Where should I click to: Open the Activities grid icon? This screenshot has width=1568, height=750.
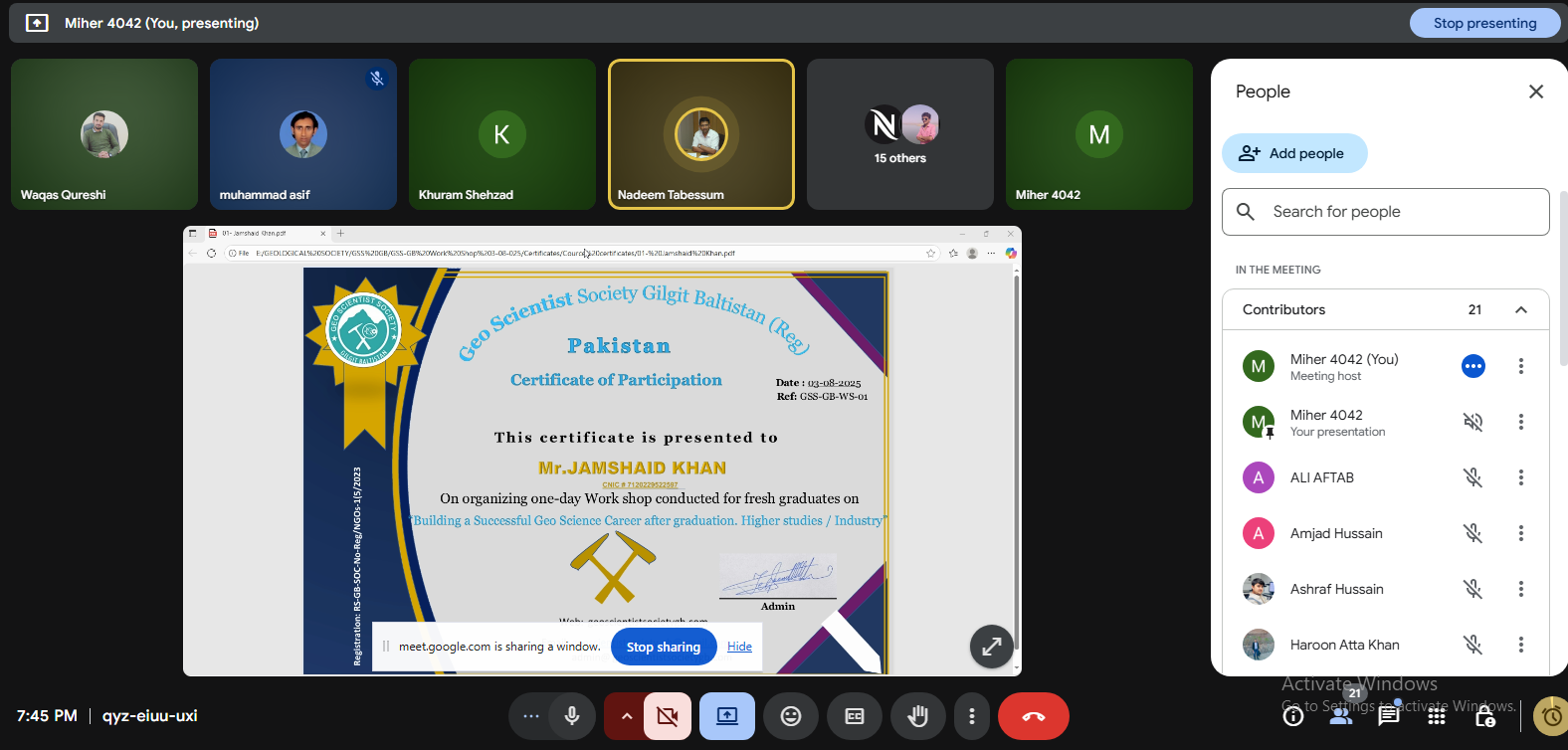[1437, 716]
